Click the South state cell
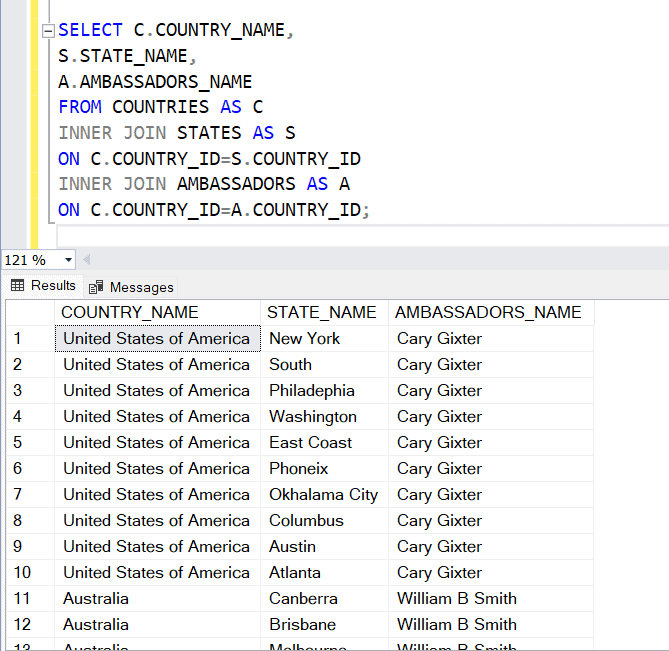669x651 pixels. point(324,365)
